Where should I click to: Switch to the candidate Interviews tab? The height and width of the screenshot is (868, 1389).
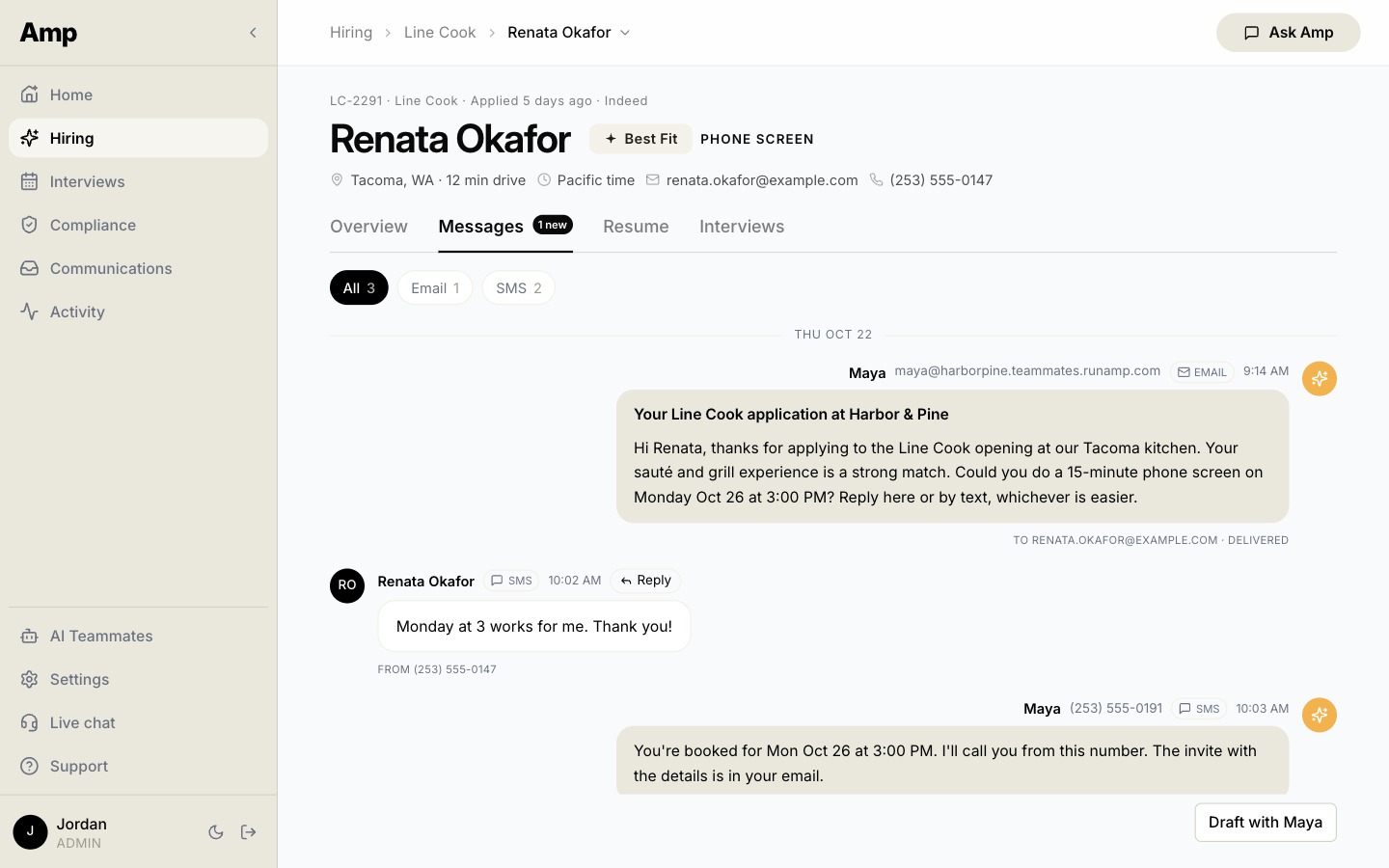[x=742, y=227]
